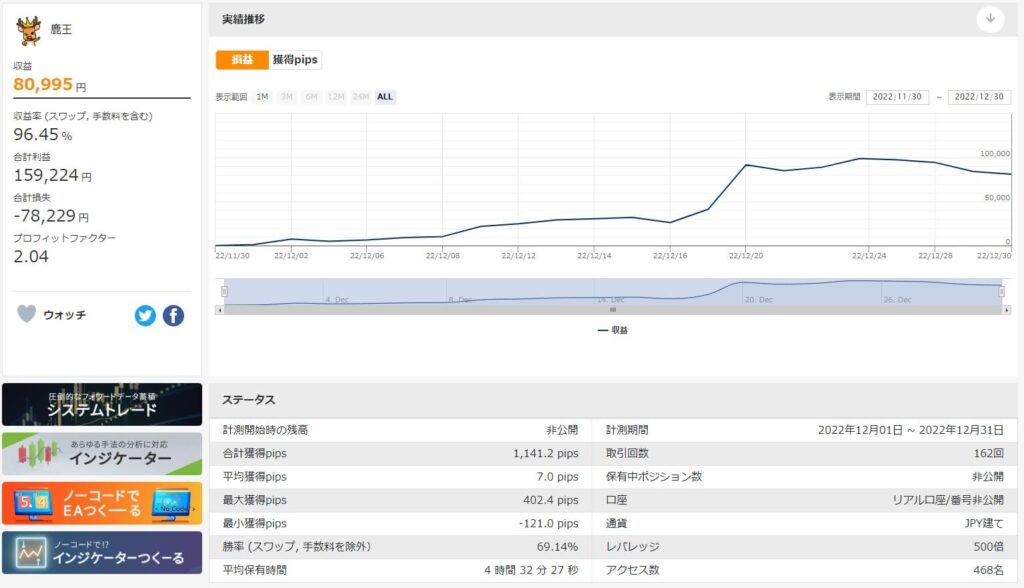The height and width of the screenshot is (588, 1024).
Task: Click the 162回 trade count value
Action: (x=989, y=453)
